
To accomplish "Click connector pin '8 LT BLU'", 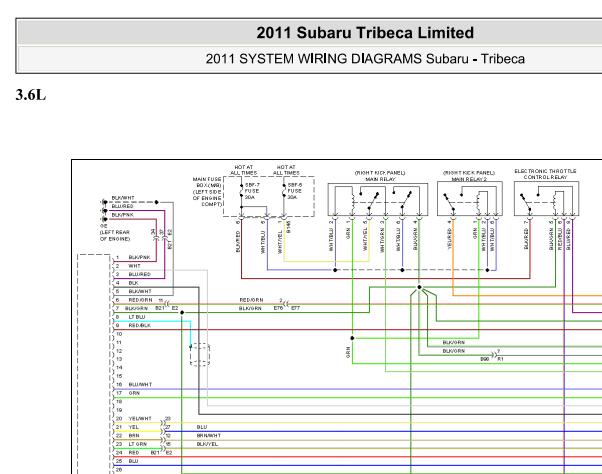I will (x=131, y=317).
